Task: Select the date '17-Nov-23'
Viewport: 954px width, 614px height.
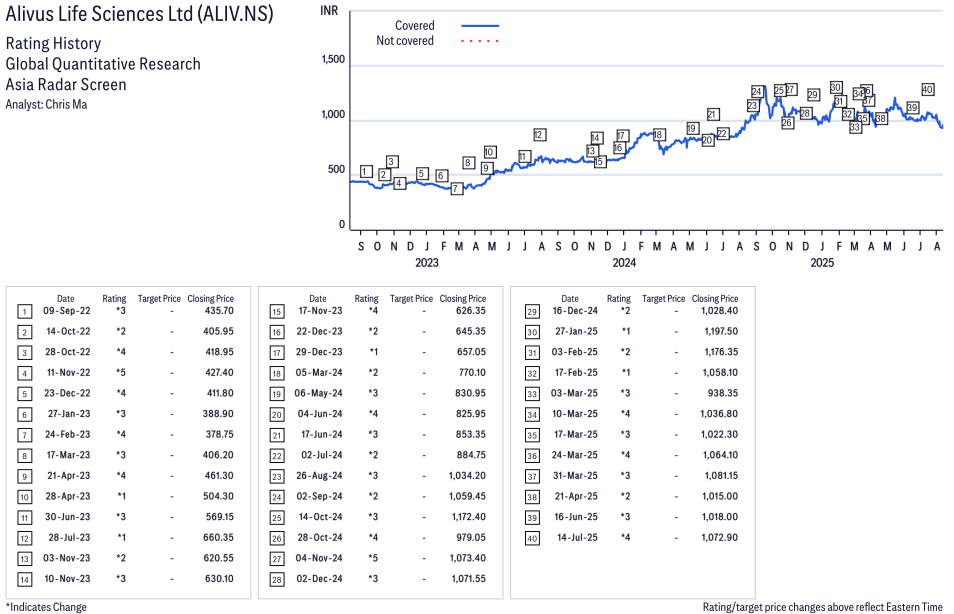Action: (320, 311)
